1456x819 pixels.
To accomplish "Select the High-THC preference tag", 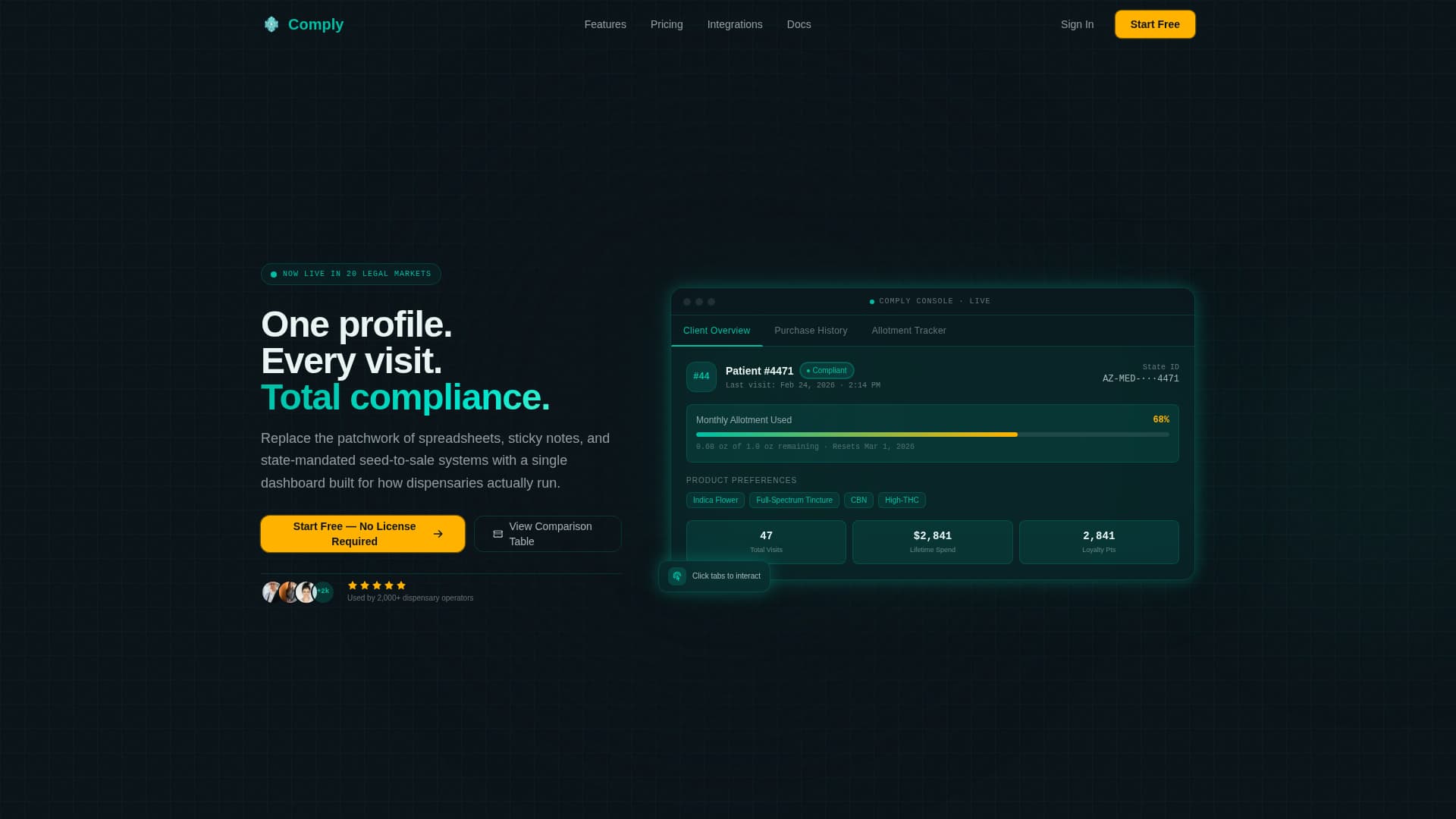I will click(902, 500).
